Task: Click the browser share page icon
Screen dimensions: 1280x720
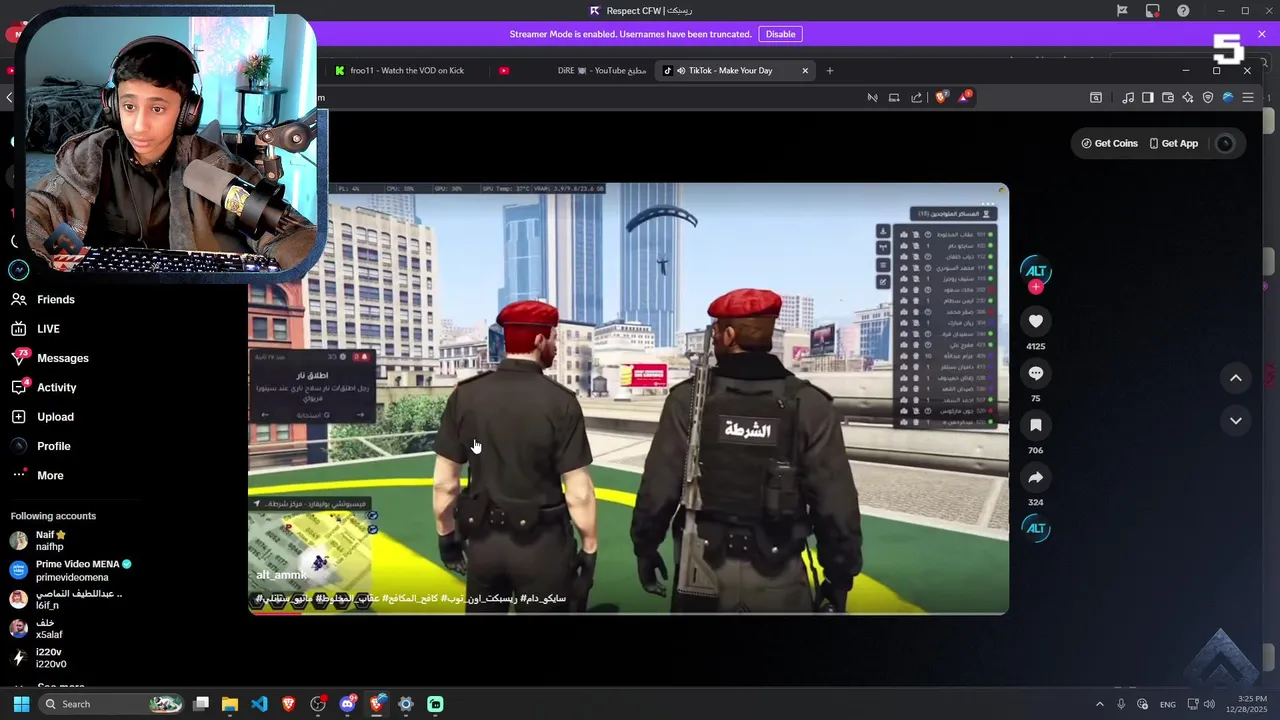Action: (x=917, y=97)
